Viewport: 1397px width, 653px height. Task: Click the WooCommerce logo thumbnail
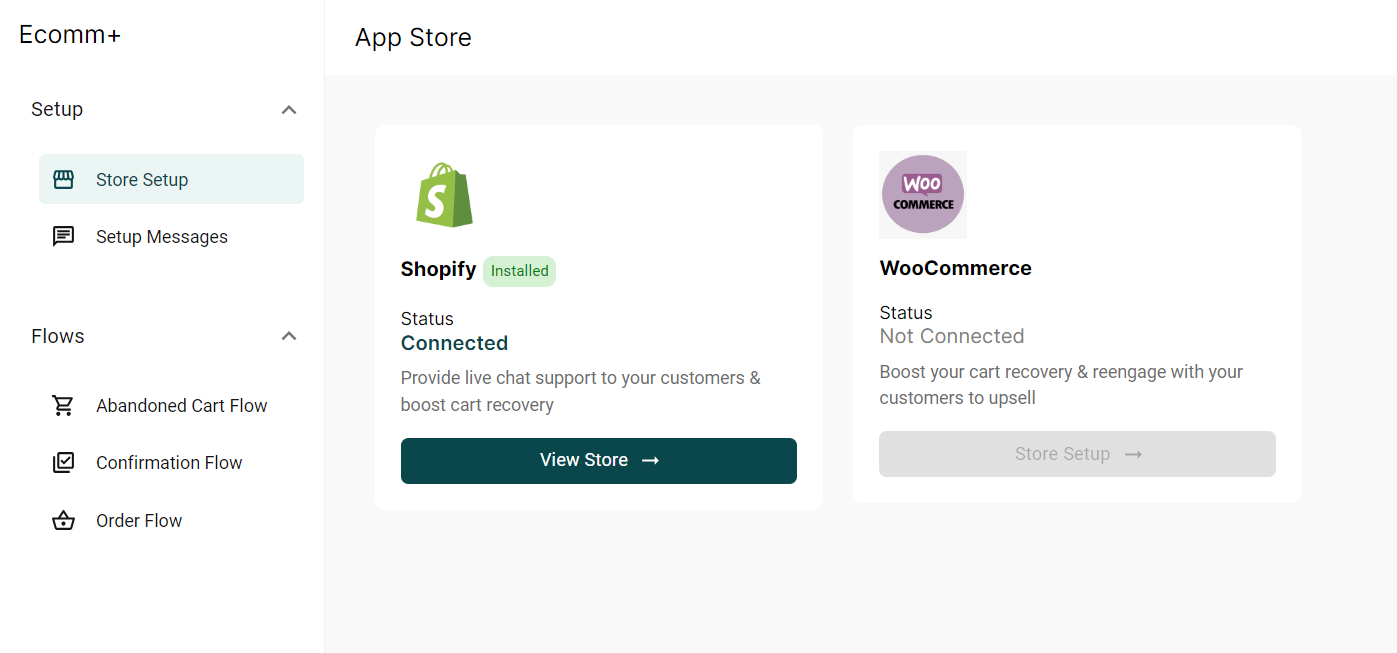tap(923, 195)
